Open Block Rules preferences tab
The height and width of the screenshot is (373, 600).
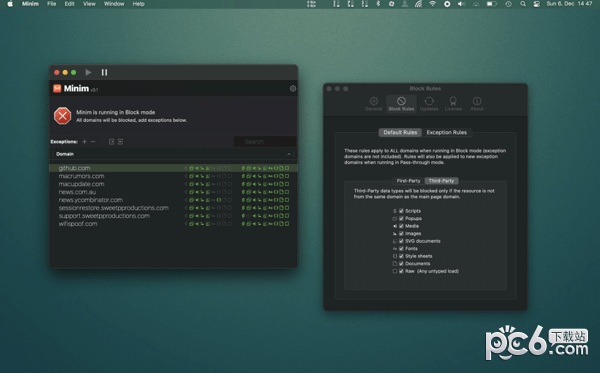click(401, 104)
